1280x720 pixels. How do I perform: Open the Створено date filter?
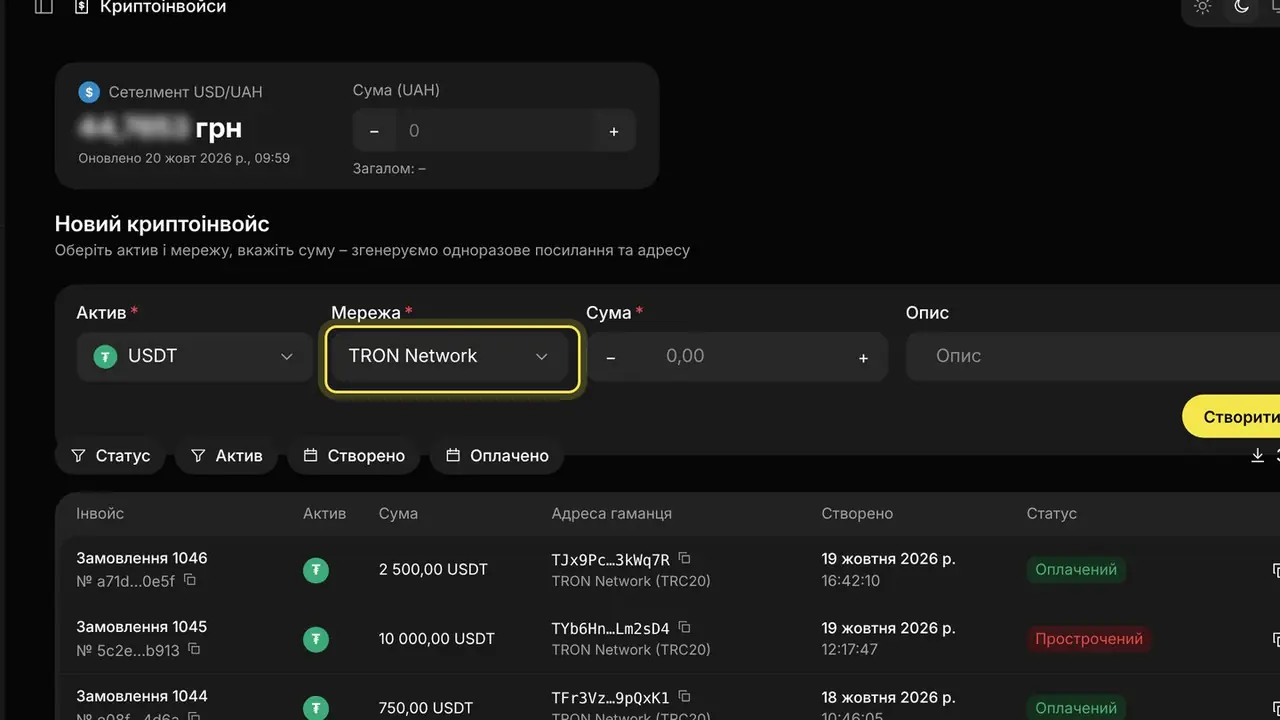tap(355, 456)
